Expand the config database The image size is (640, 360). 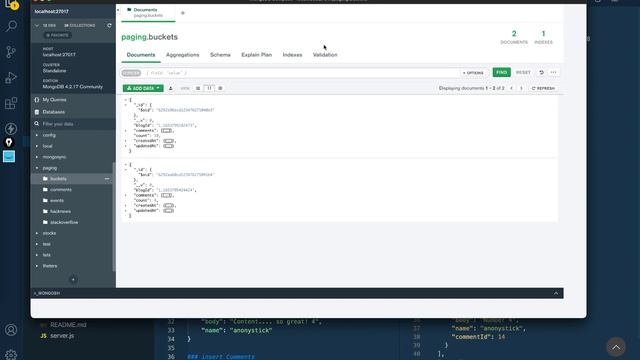coord(37,135)
